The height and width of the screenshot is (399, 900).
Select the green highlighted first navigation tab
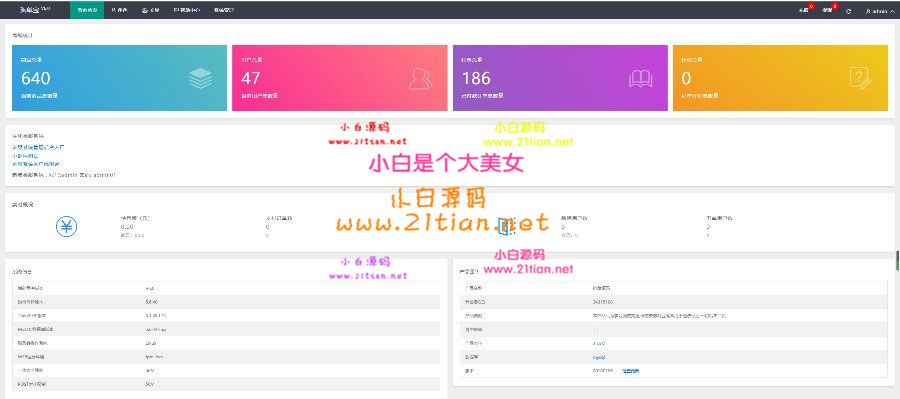click(x=87, y=10)
